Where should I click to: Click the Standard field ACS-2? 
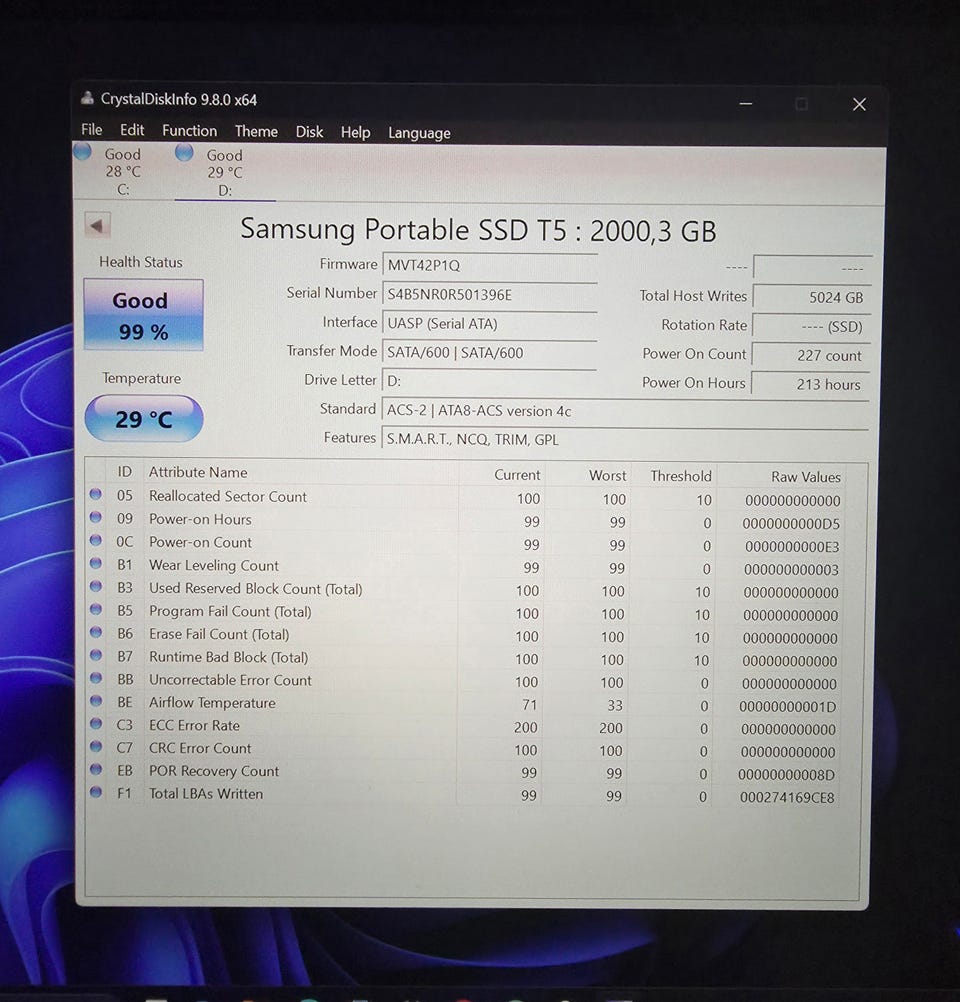tap(625, 410)
